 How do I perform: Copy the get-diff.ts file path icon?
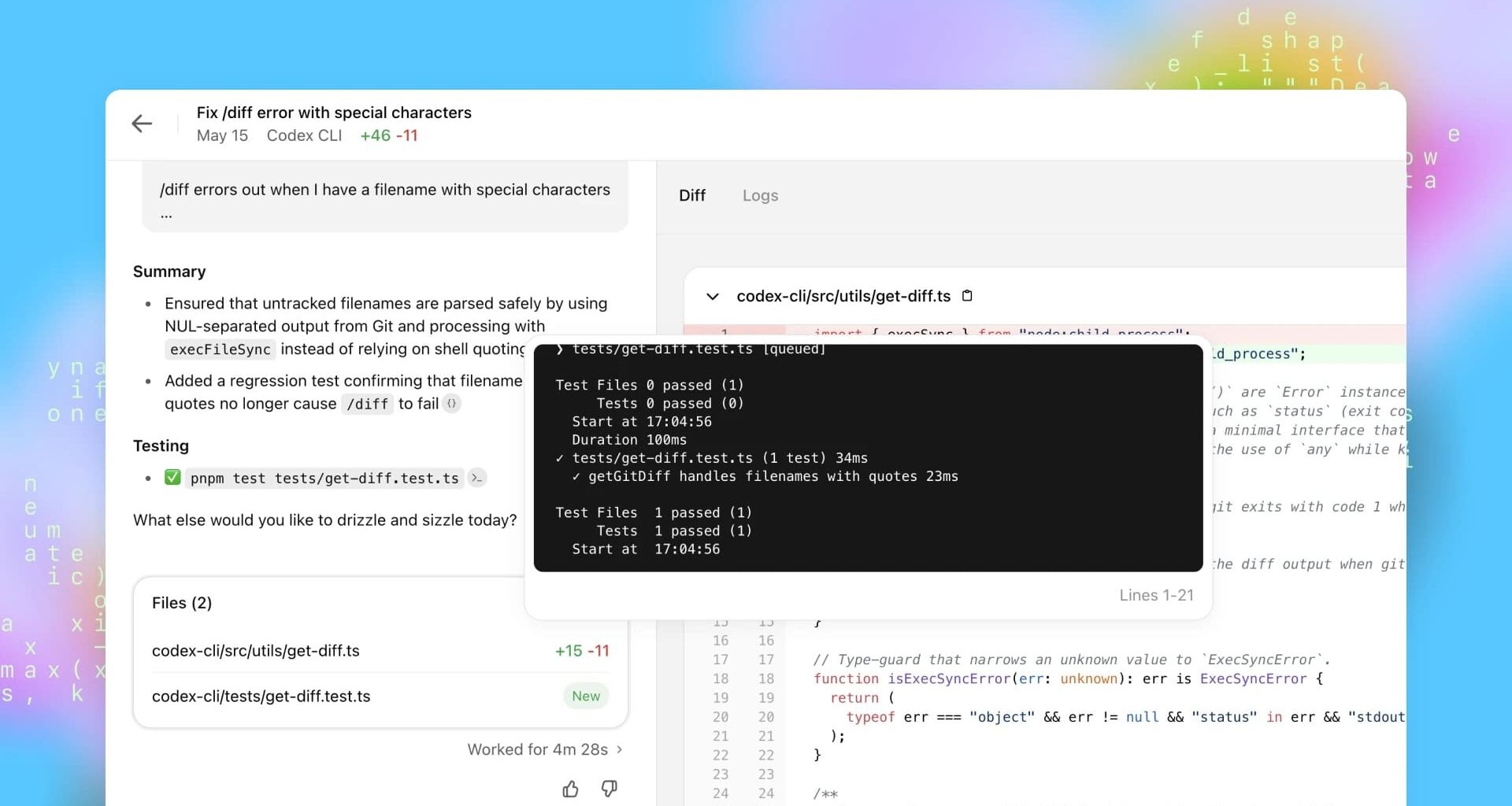point(968,296)
